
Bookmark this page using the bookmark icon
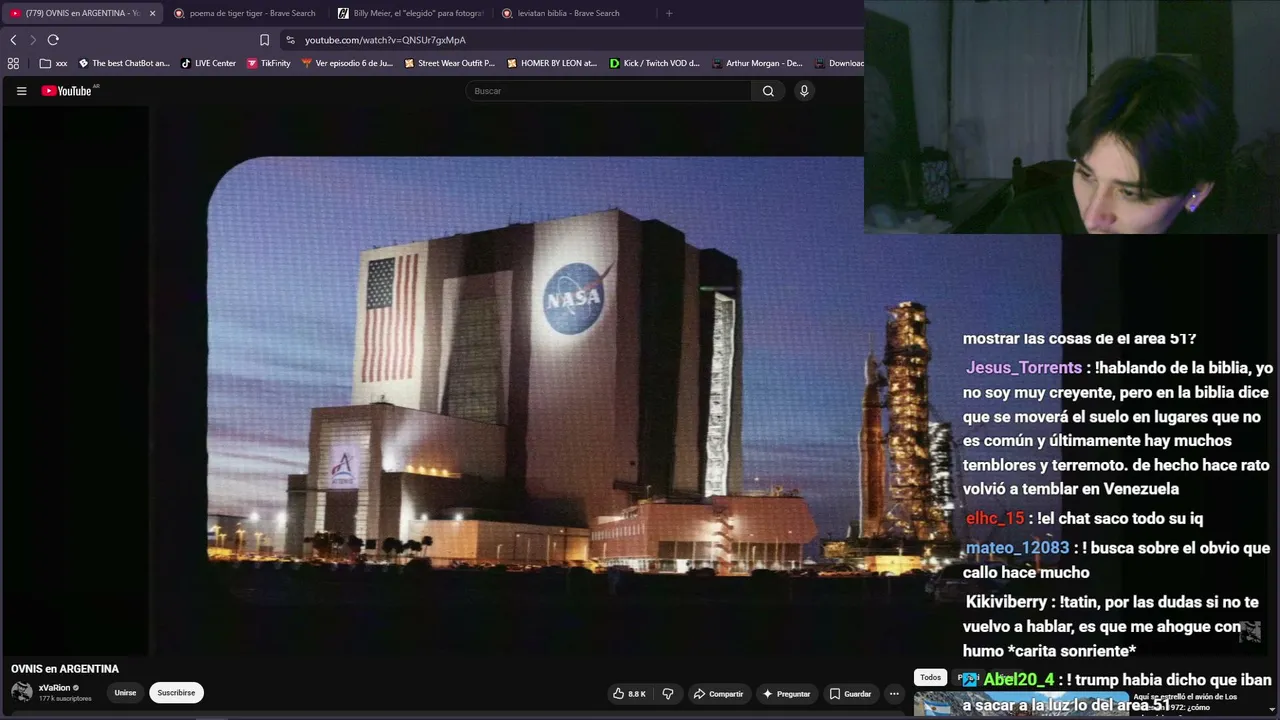coord(264,40)
